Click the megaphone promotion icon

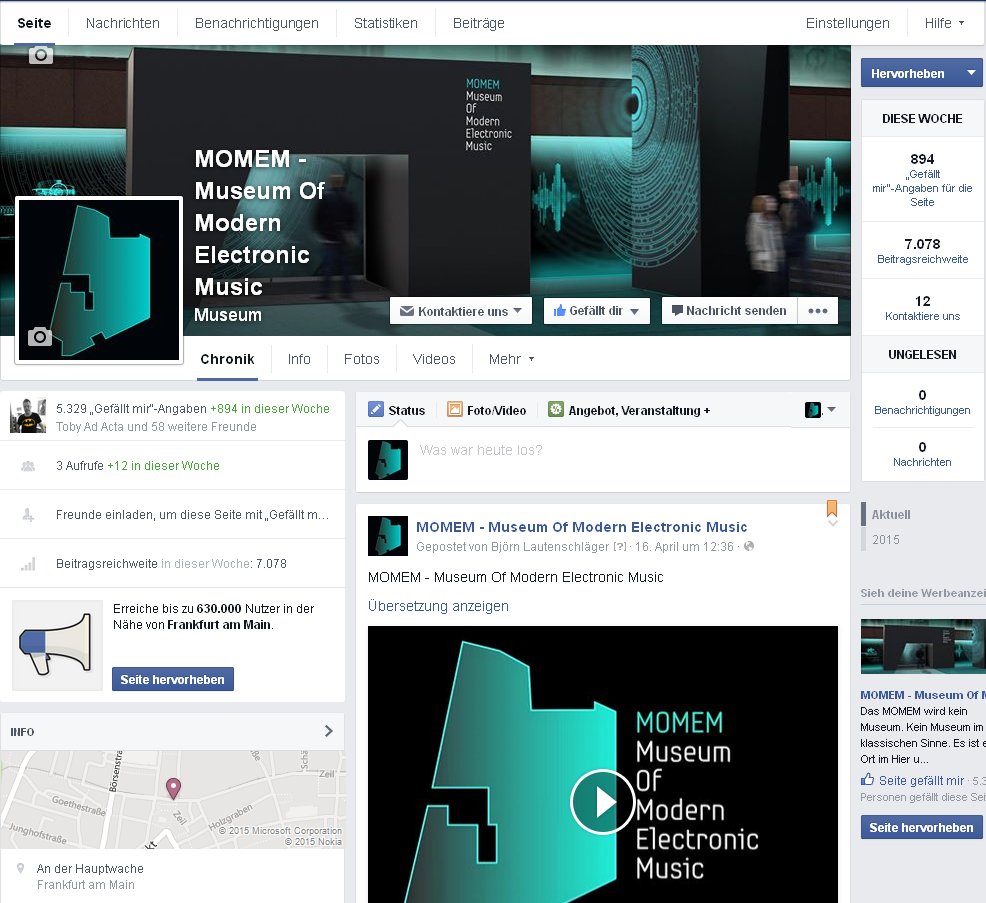57,645
